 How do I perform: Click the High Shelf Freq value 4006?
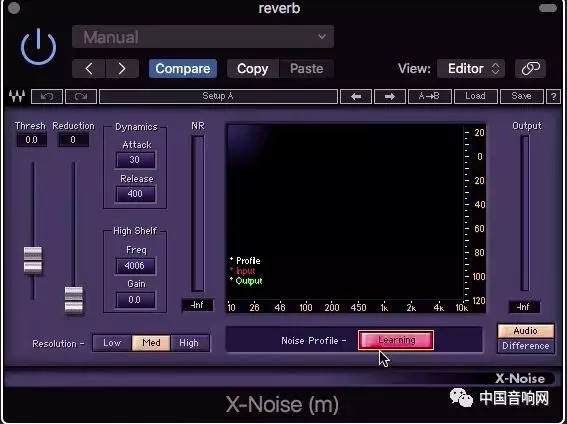[135, 266]
